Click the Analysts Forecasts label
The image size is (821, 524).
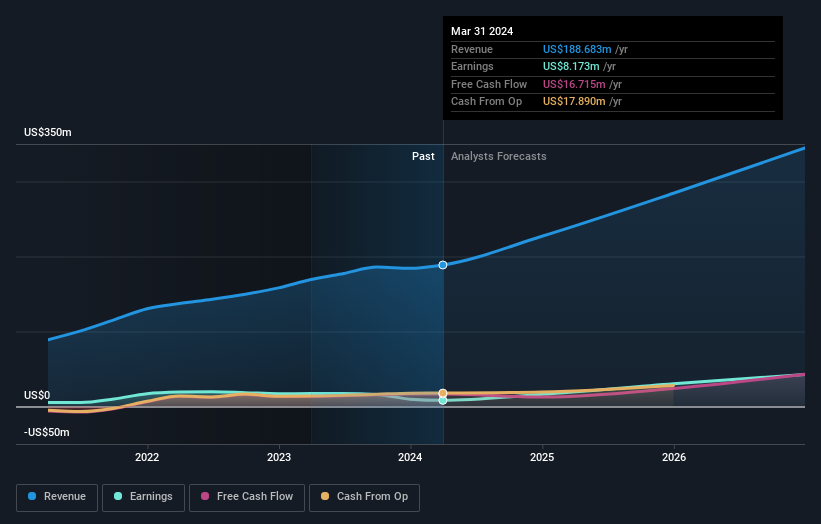(x=498, y=157)
